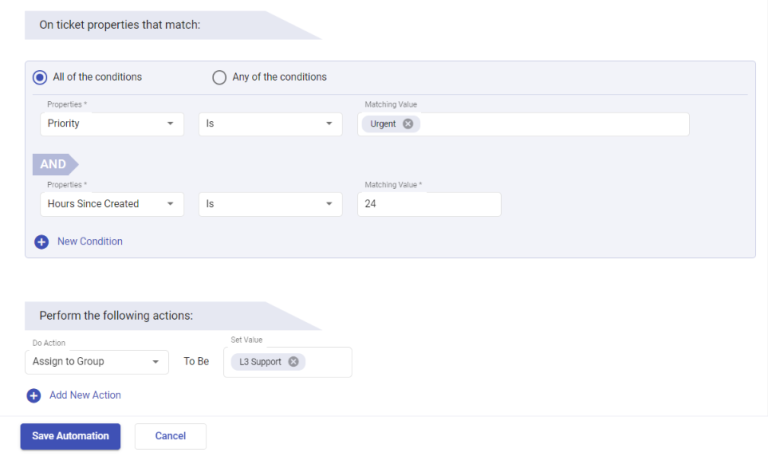Select All of the conditions radio button

40,77
